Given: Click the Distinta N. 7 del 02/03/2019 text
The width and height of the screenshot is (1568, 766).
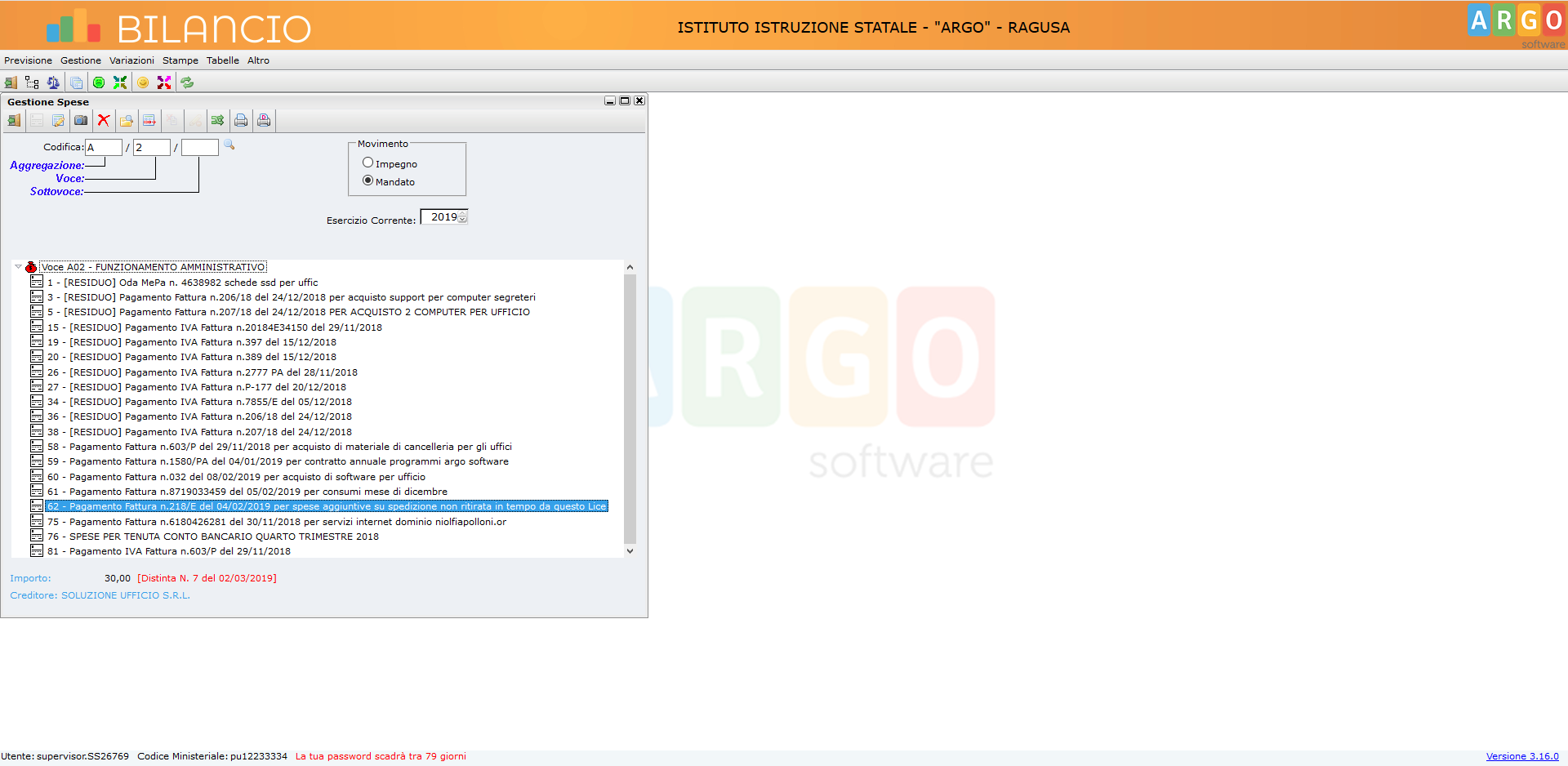Looking at the screenshot, I should pos(207,578).
